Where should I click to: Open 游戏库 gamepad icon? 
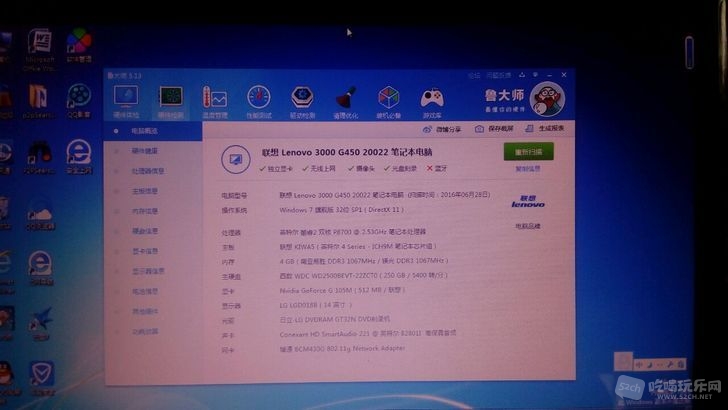[432, 98]
